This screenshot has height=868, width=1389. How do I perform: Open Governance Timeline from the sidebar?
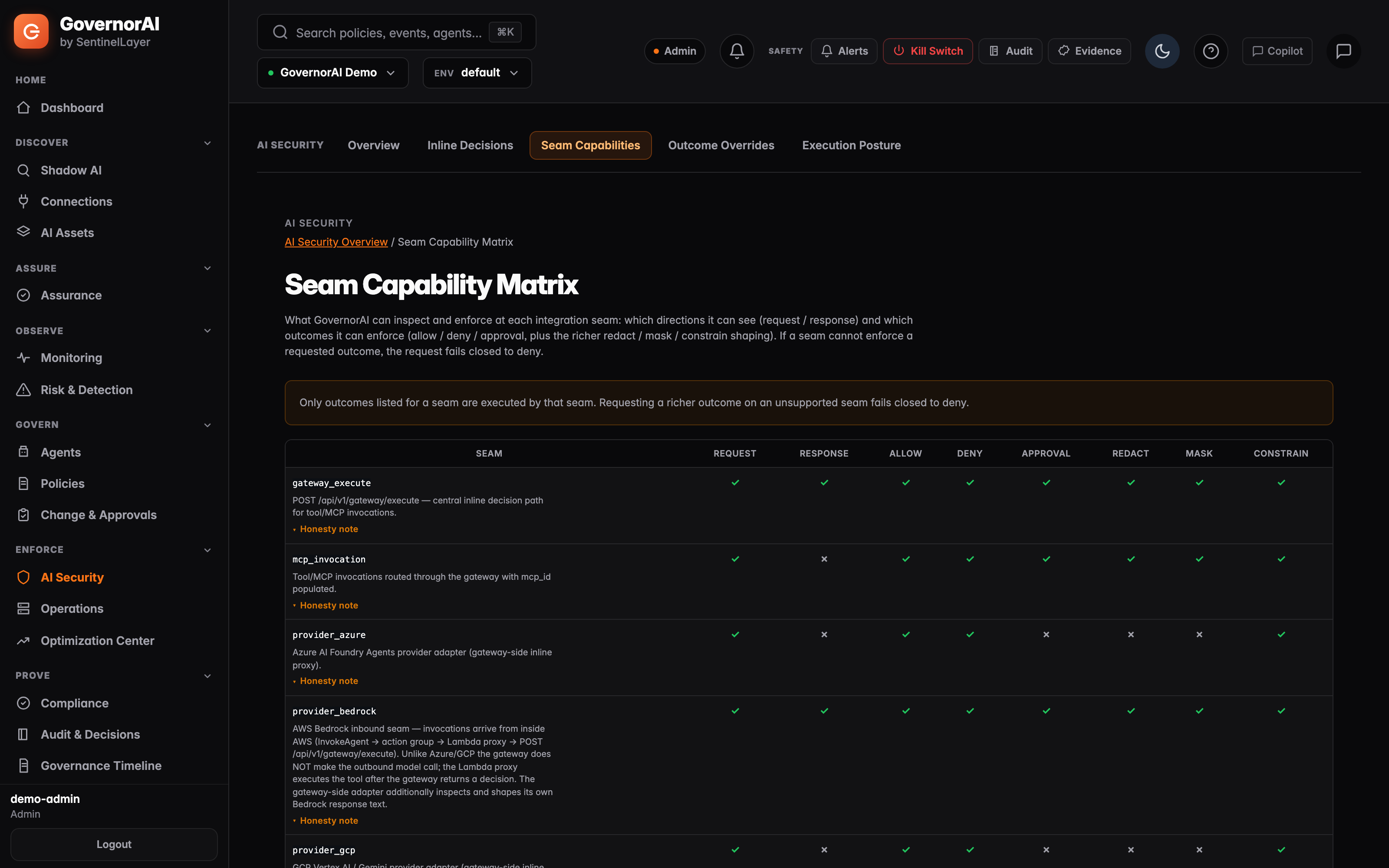click(x=100, y=766)
